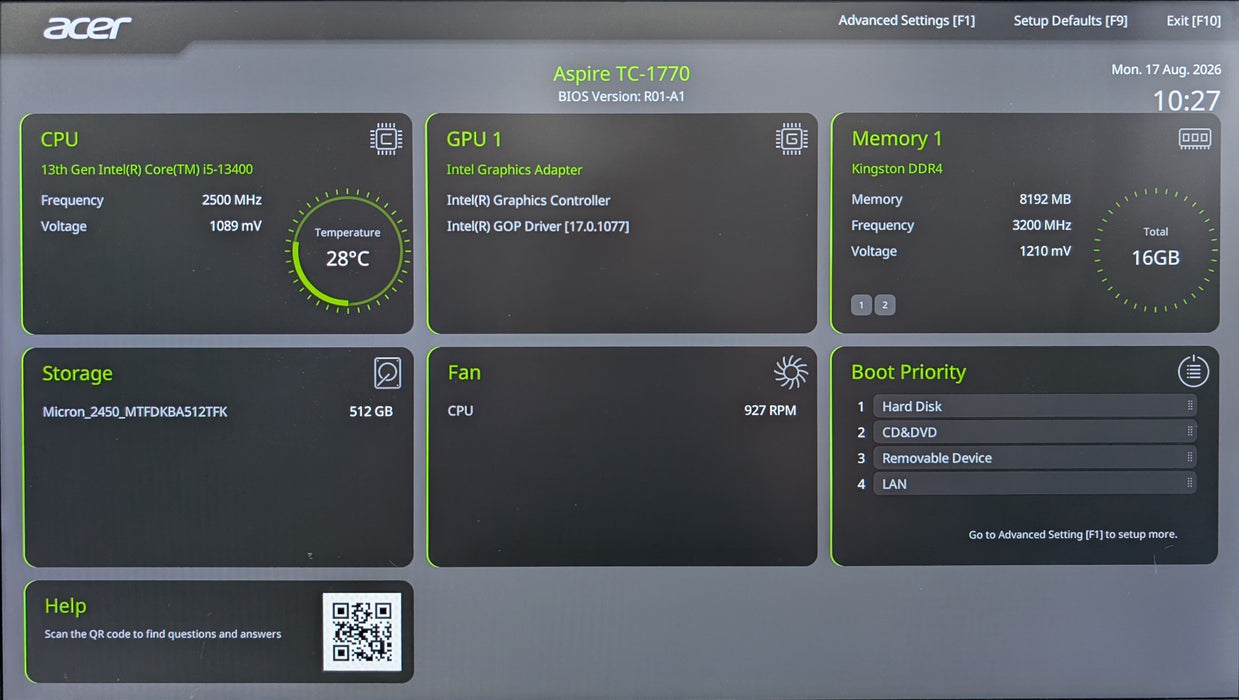
Task: Click the GPU 1 heading
Action: (474, 139)
